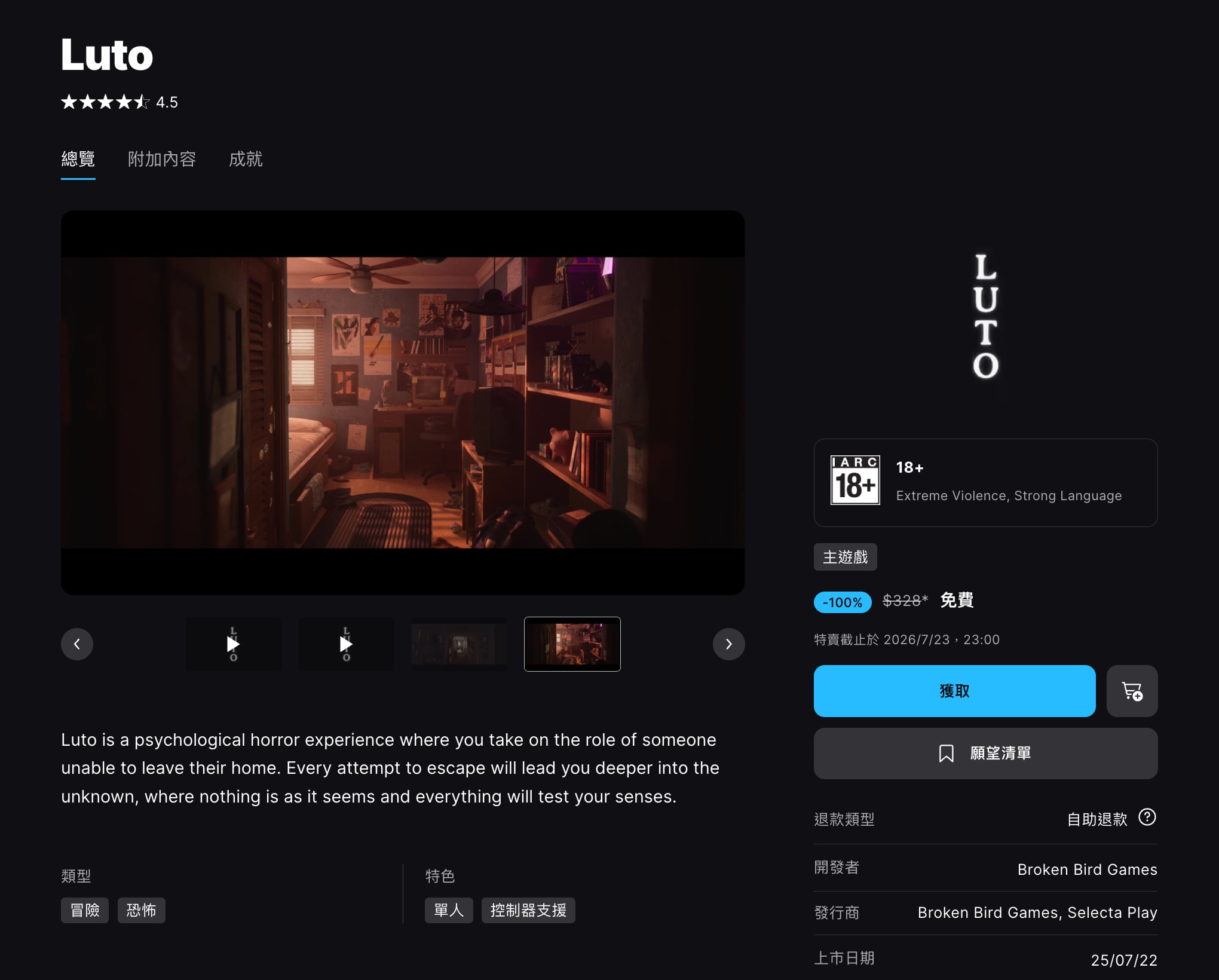1219x980 pixels.
Task: Click publisher text Broken Bird Games, Selecta Play
Action: [1037, 912]
